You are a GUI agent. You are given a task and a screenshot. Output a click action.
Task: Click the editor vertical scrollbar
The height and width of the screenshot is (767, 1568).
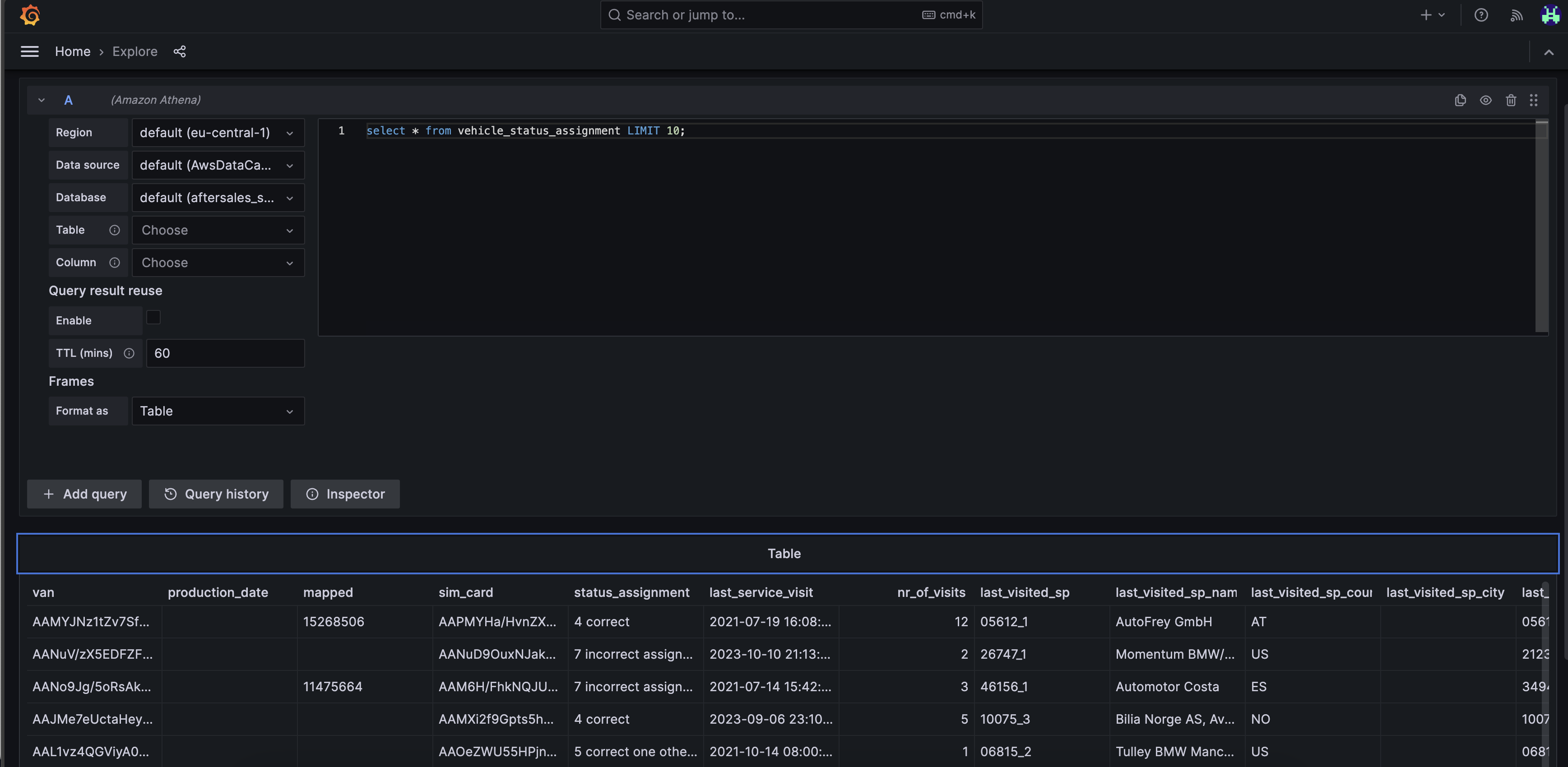[1542, 227]
